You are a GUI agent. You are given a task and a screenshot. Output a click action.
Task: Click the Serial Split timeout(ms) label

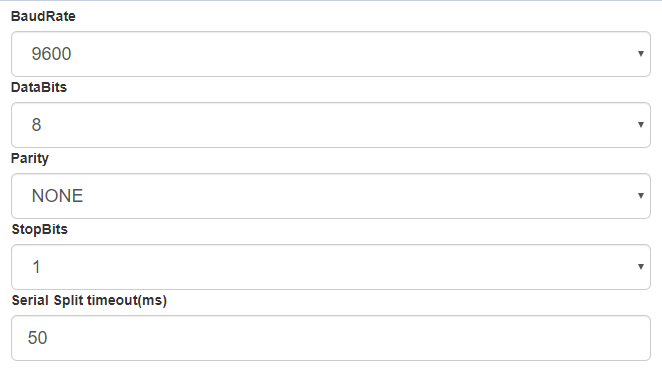89,300
